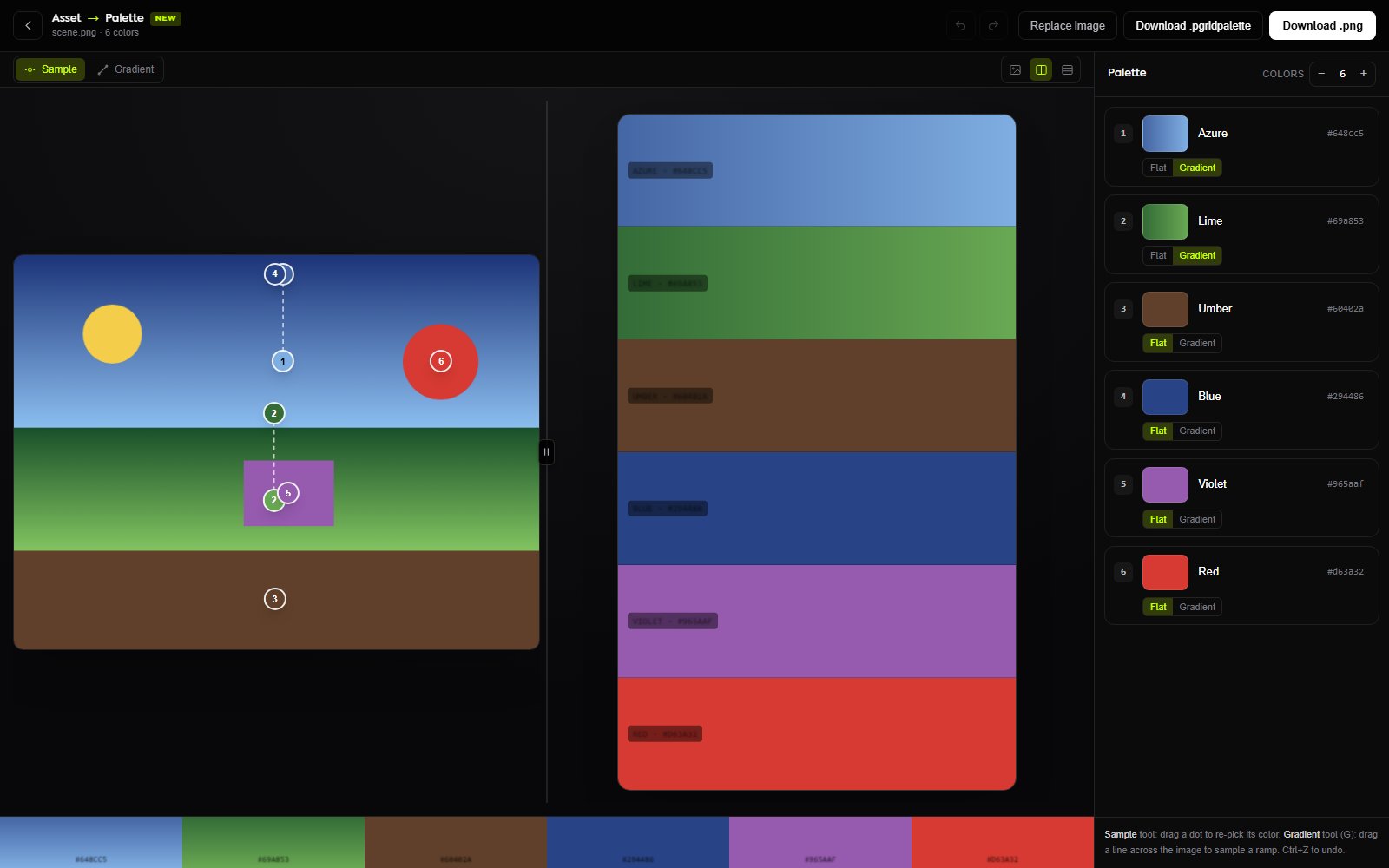The height and width of the screenshot is (868, 1389).
Task: Set Azure to Gradient
Action: (x=1197, y=168)
